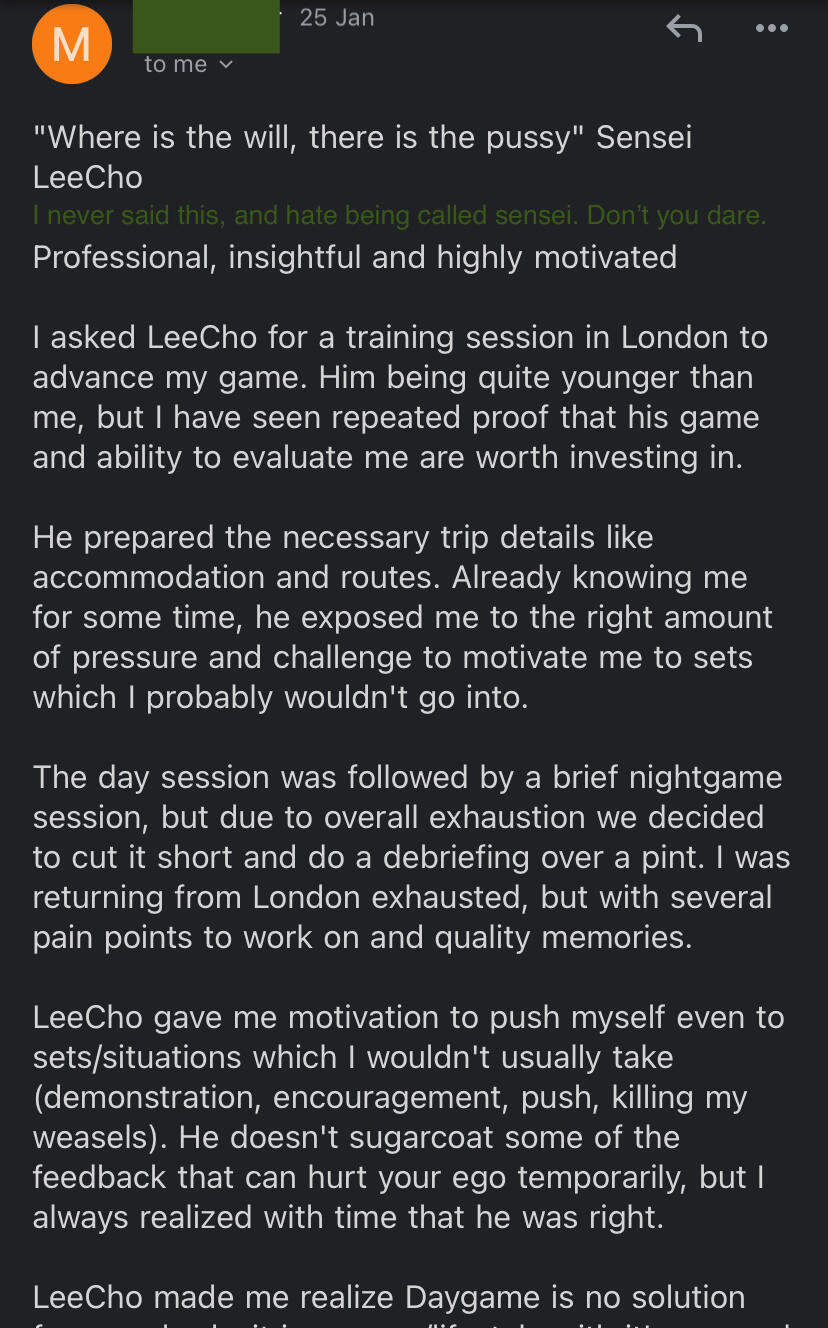Tap "Professional, insightful and highly motivated" line
Image resolution: width=828 pixels, height=1328 pixels.
point(354,257)
